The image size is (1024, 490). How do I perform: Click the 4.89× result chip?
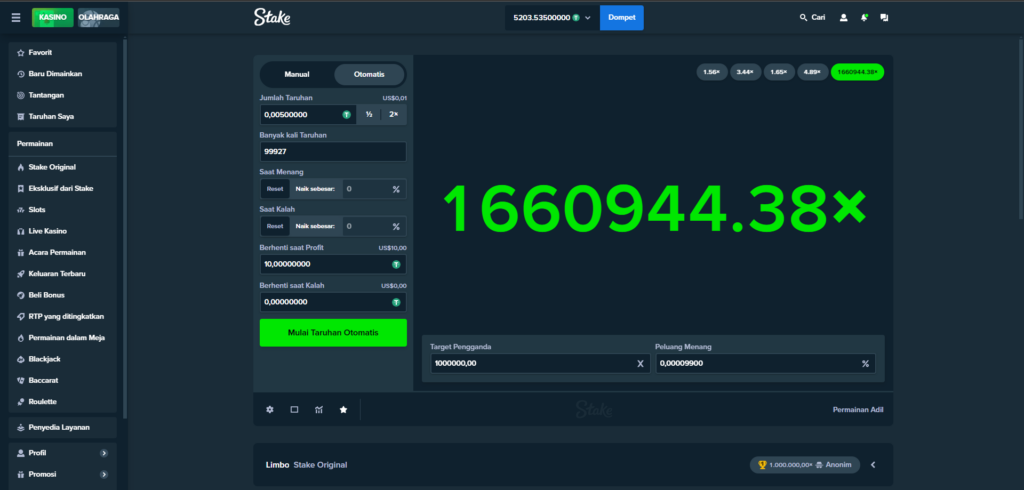pyautogui.click(x=812, y=72)
